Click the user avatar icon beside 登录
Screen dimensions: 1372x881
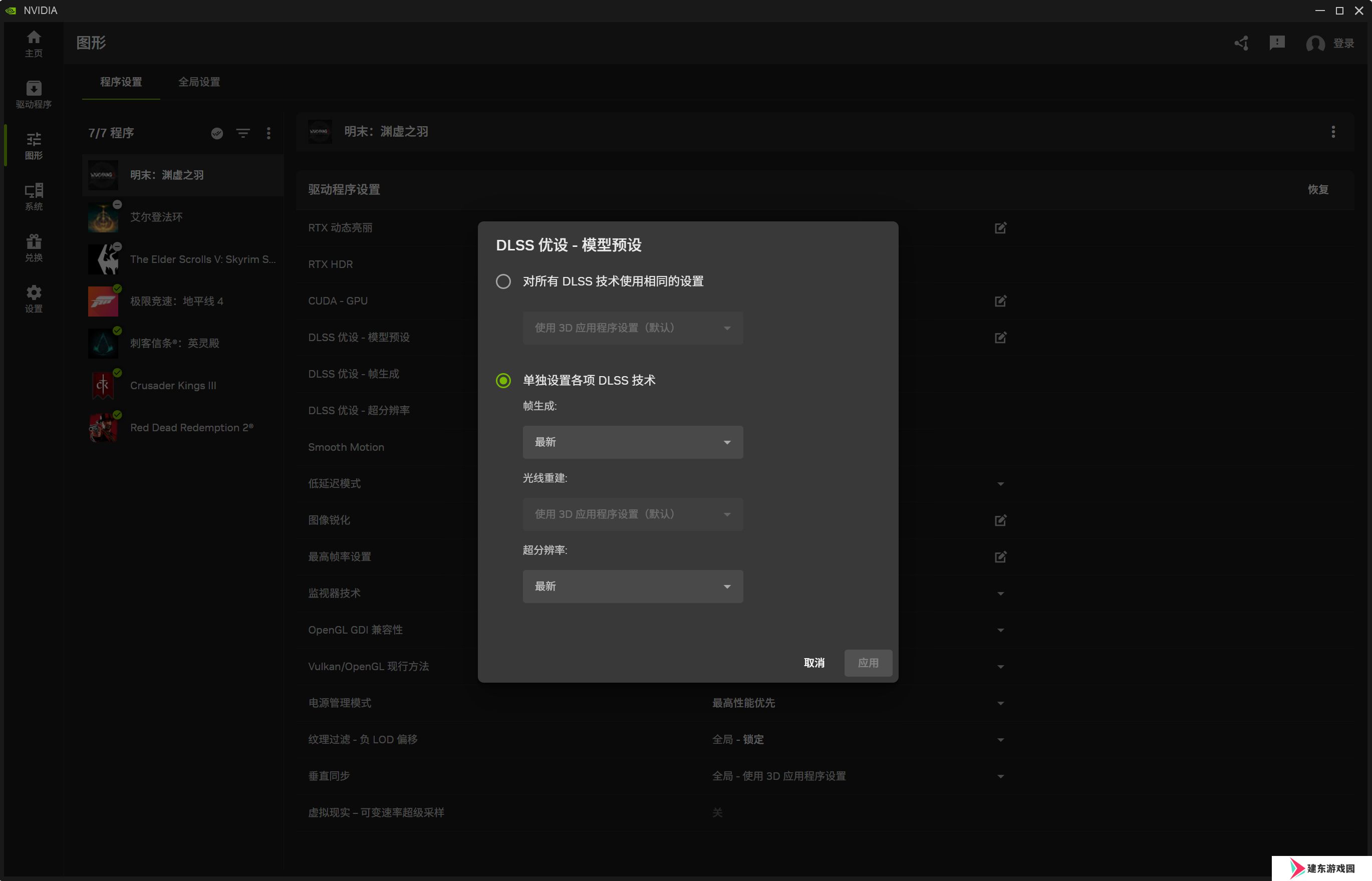(x=1315, y=44)
